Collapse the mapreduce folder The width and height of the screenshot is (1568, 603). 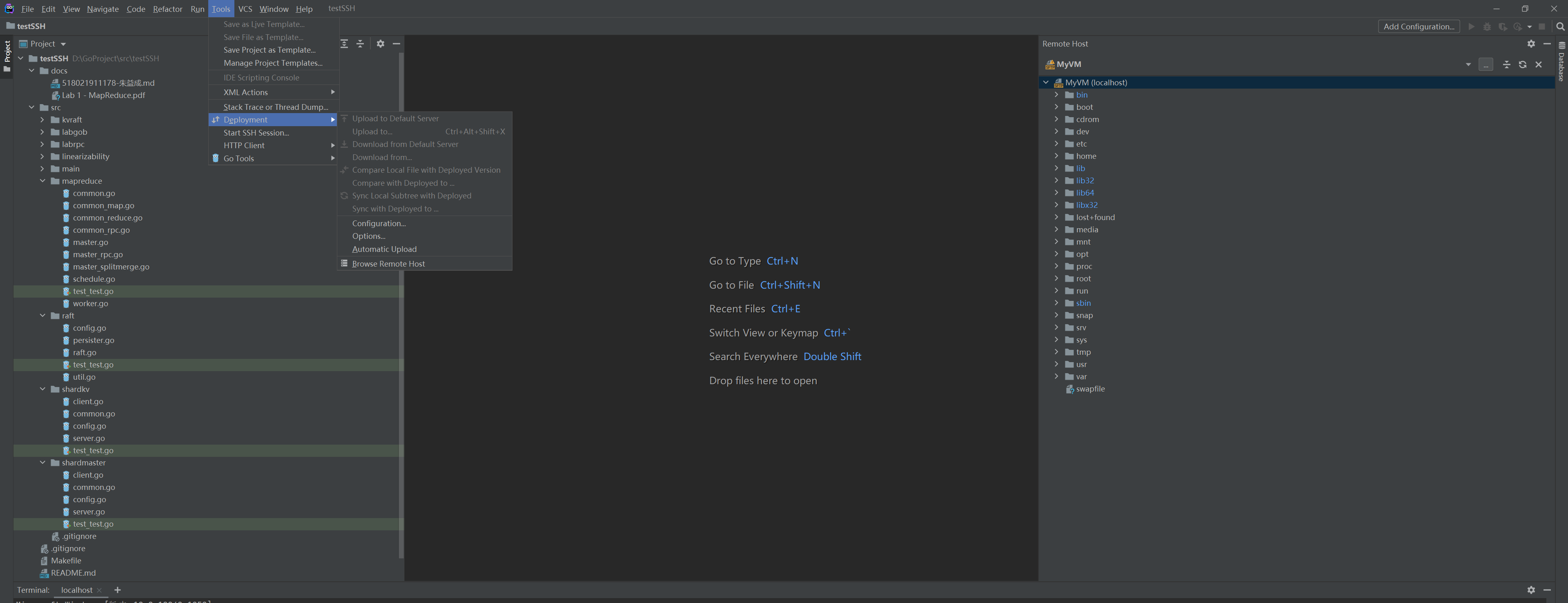tap(42, 181)
